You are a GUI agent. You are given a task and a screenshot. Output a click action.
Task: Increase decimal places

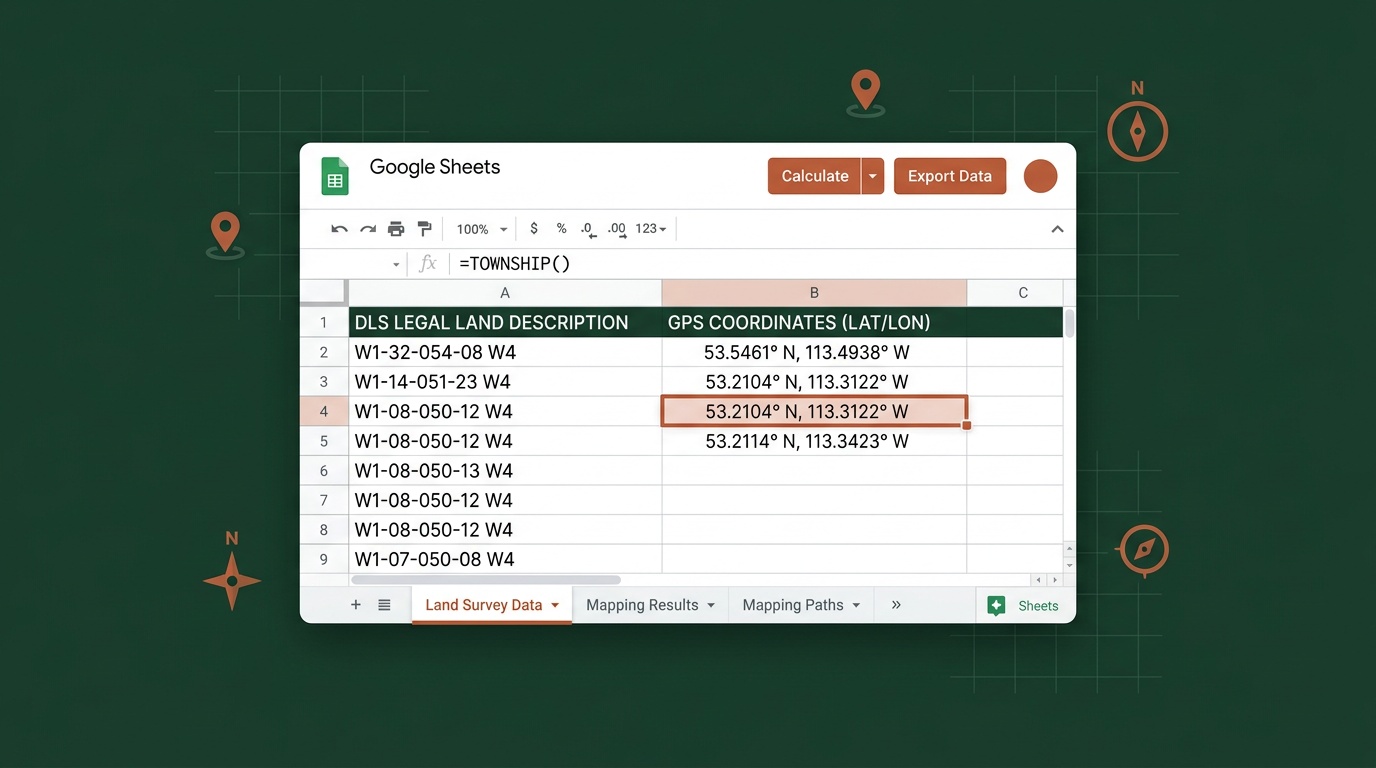click(x=616, y=228)
